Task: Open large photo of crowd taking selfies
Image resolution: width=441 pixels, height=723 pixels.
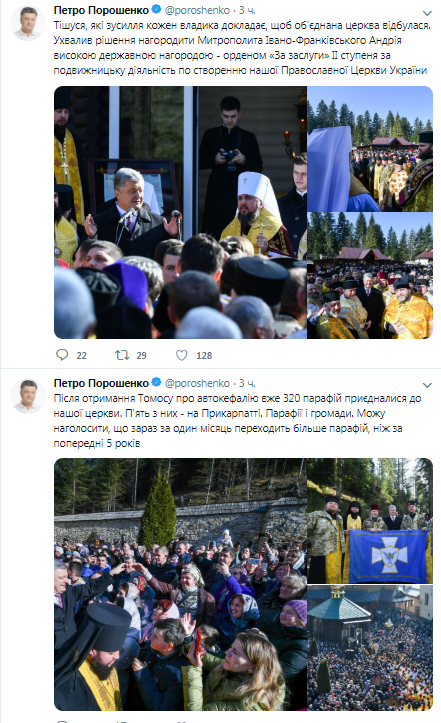Action: [x=180, y=584]
